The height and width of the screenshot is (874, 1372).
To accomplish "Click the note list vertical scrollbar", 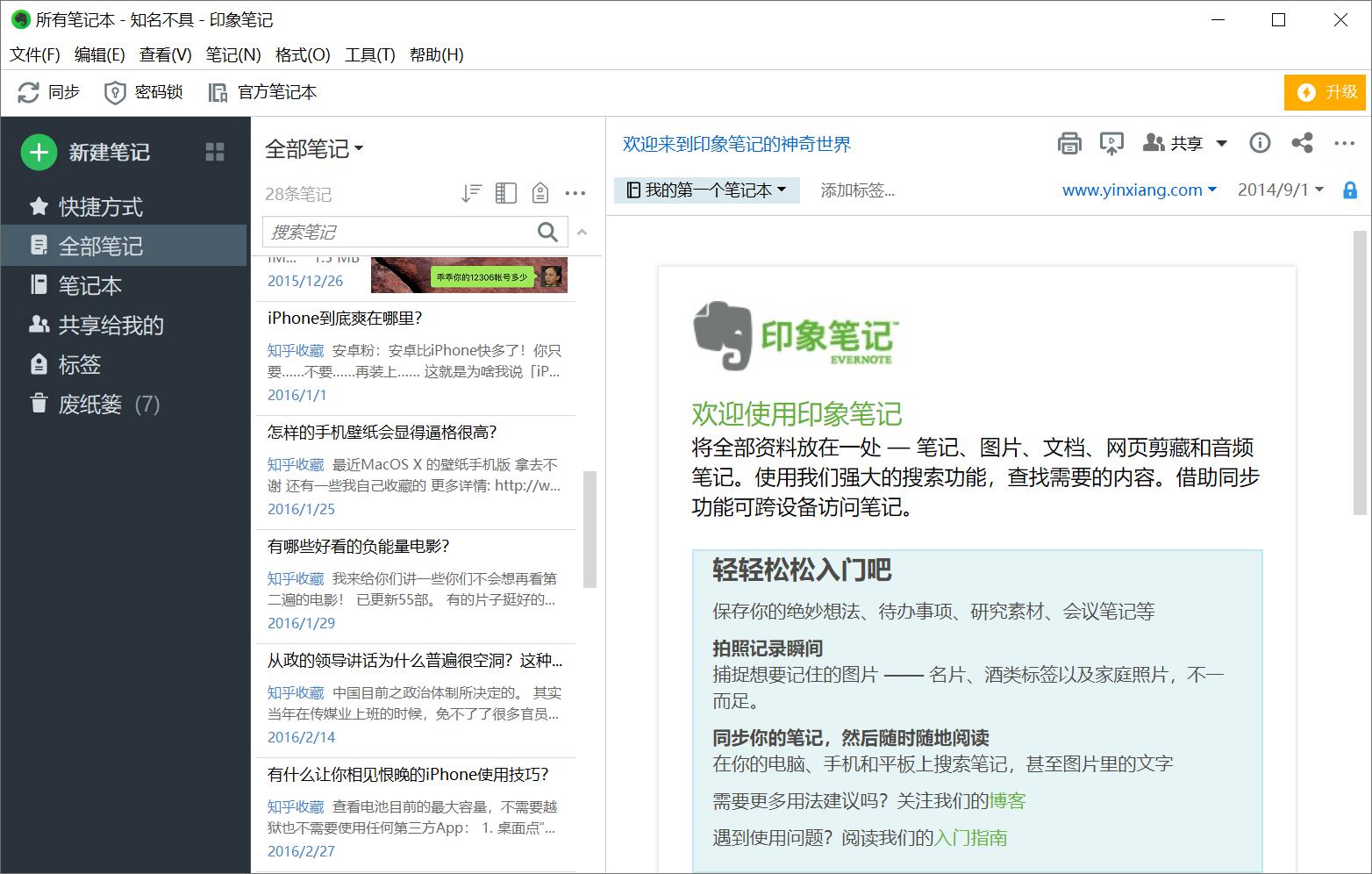I will coord(590,528).
